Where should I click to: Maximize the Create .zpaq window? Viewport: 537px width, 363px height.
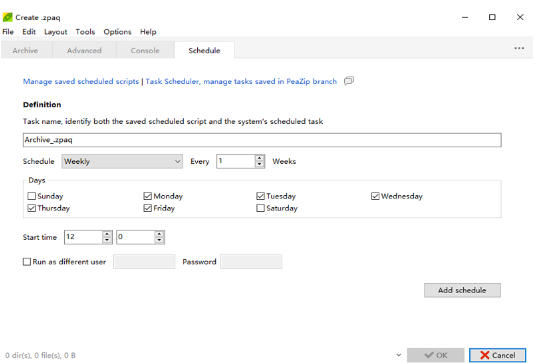pyautogui.click(x=492, y=17)
